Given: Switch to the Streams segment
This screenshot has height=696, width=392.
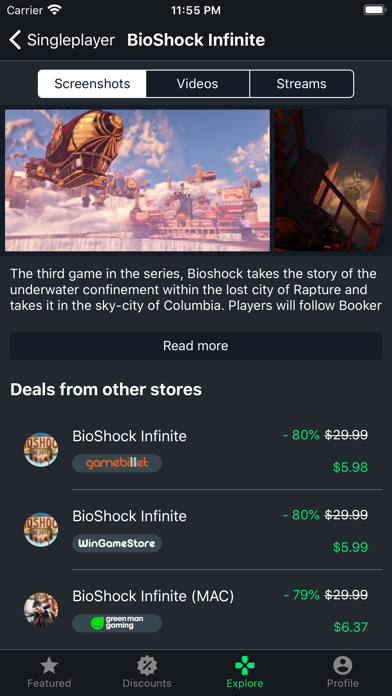Looking at the screenshot, I should click(301, 84).
